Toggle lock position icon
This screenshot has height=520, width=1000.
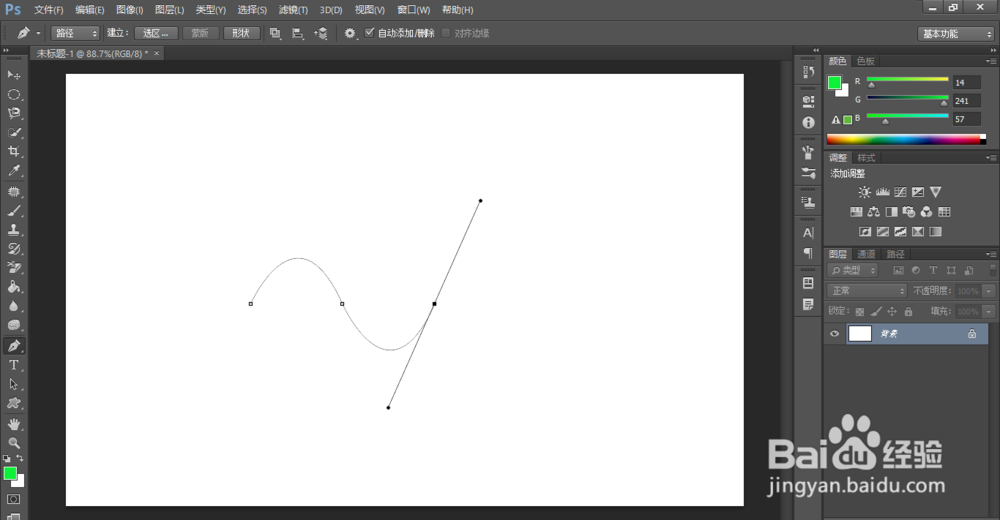(892, 311)
